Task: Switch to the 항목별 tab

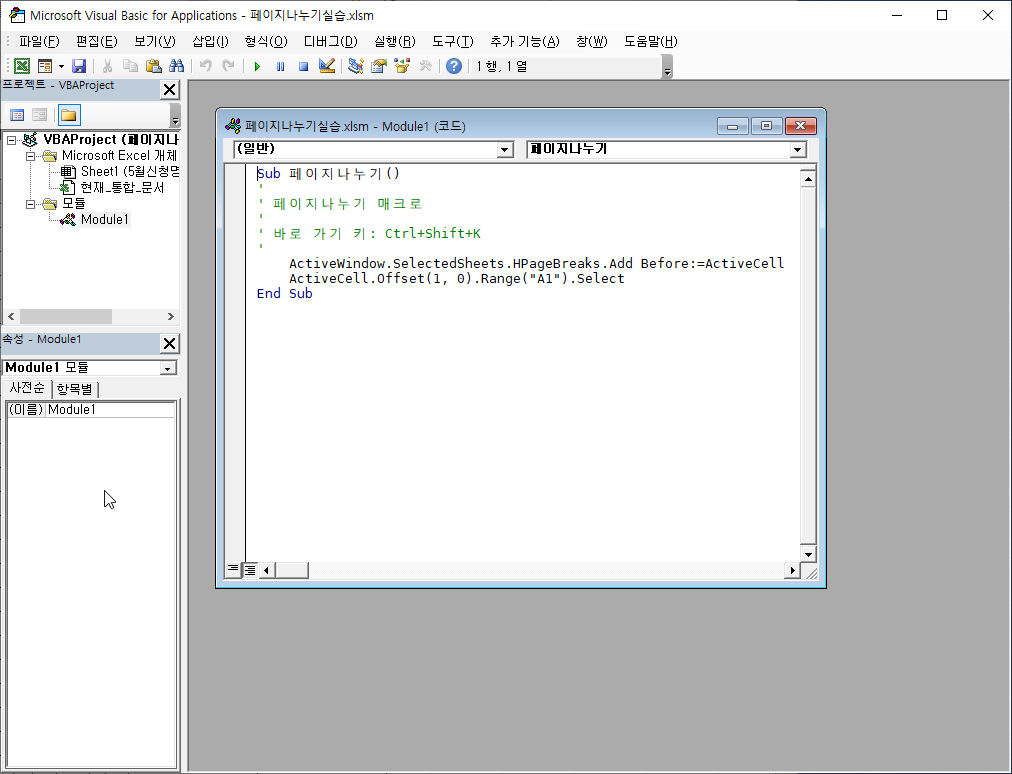Action: (x=75, y=389)
